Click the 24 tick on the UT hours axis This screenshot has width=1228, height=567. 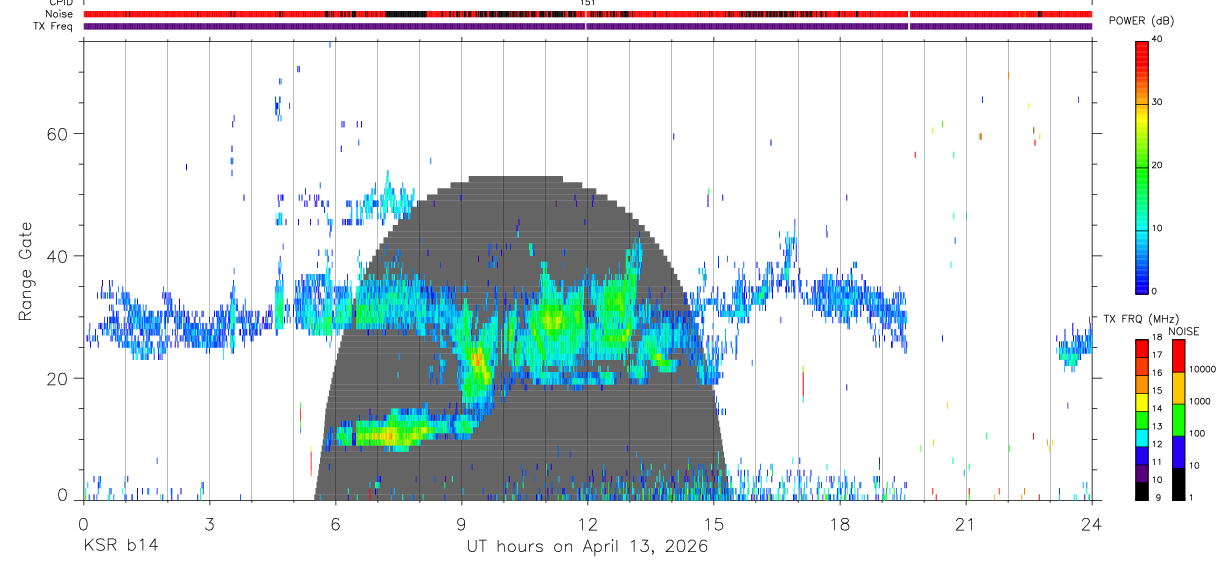click(x=1091, y=523)
